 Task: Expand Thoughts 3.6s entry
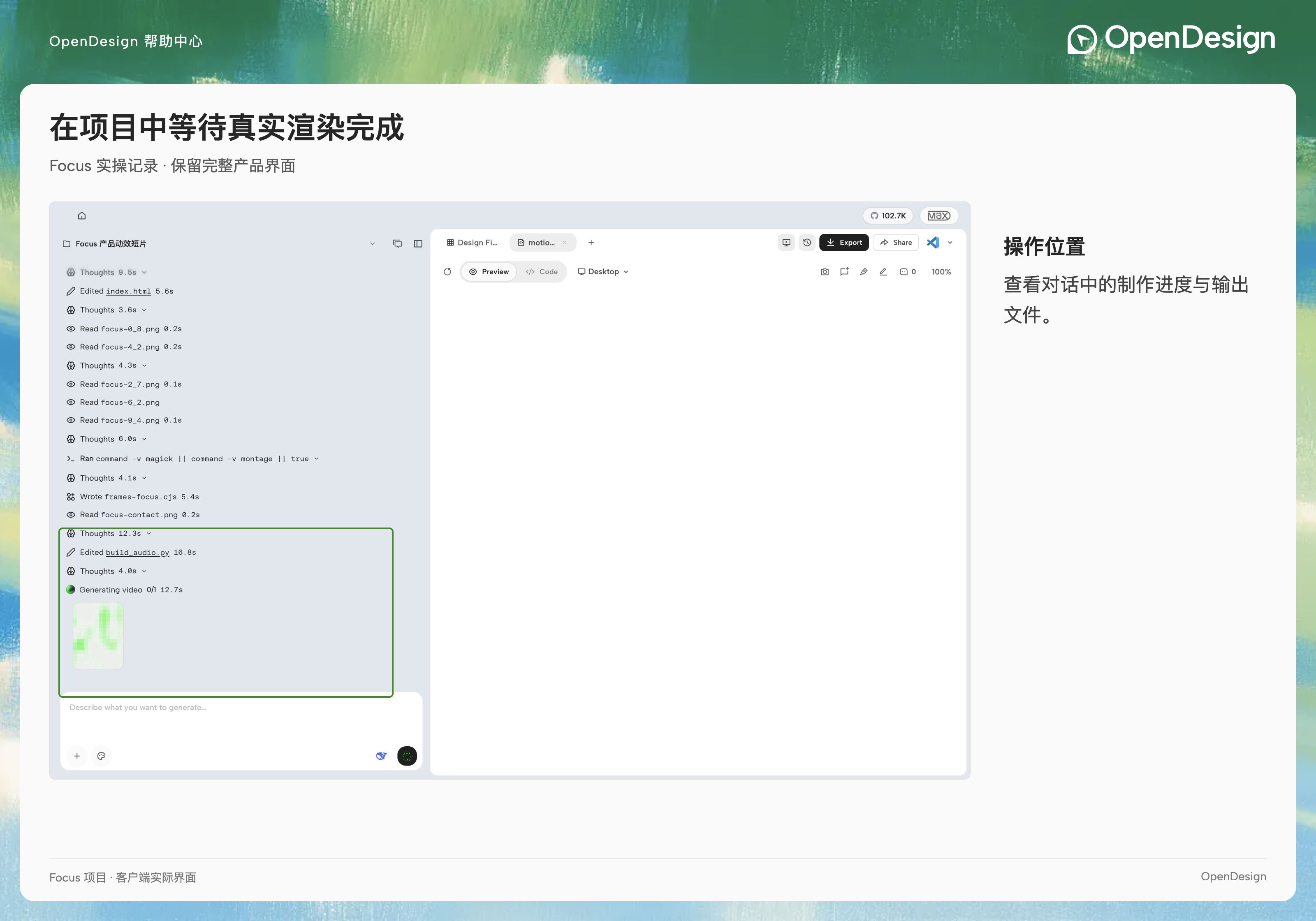click(x=107, y=310)
